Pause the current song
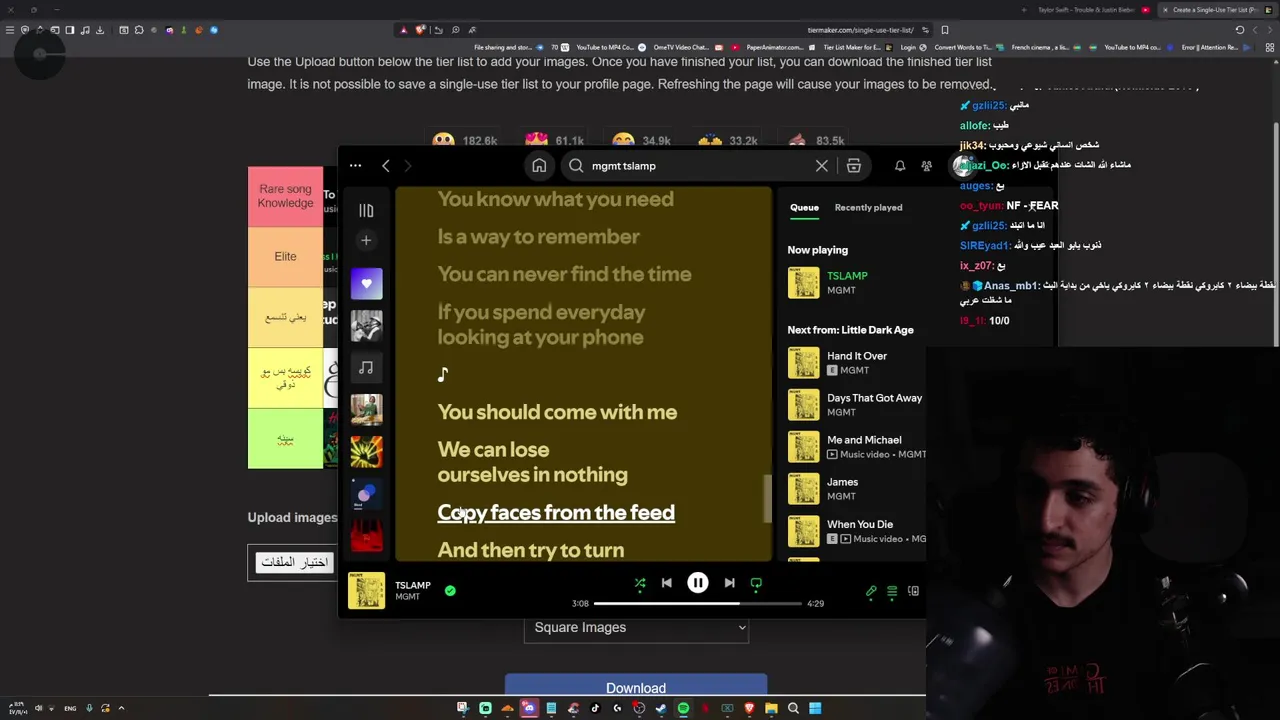Screen dimensions: 1280x720 tap(698, 583)
